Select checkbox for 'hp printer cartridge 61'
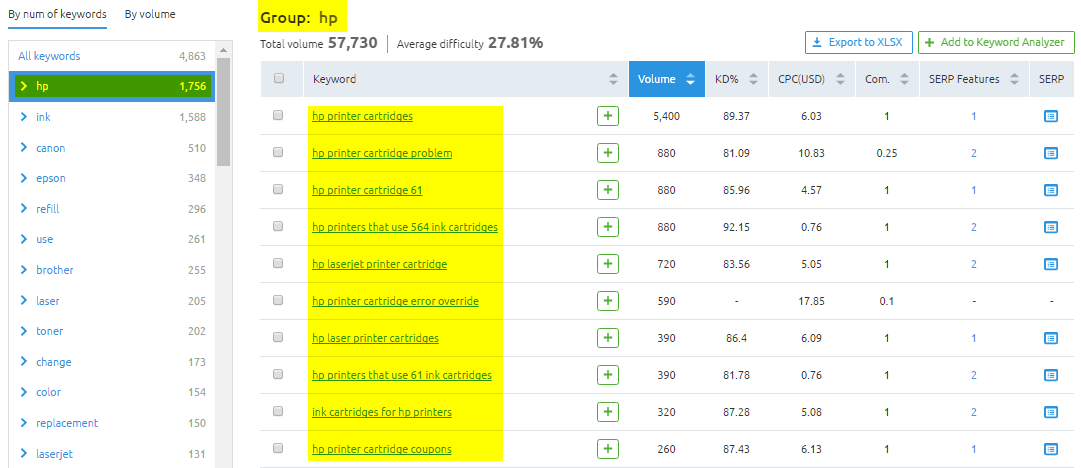 tap(278, 190)
